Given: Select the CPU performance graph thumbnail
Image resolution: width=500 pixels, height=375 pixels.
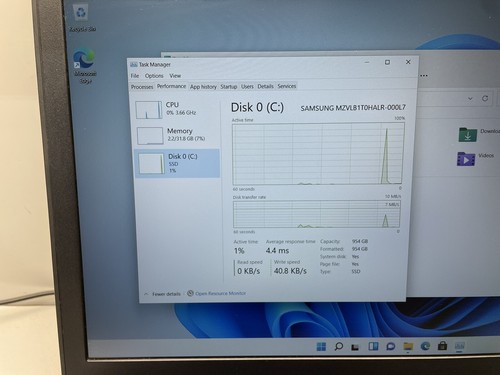Looking at the screenshot, I should click(x=149, y=110).
